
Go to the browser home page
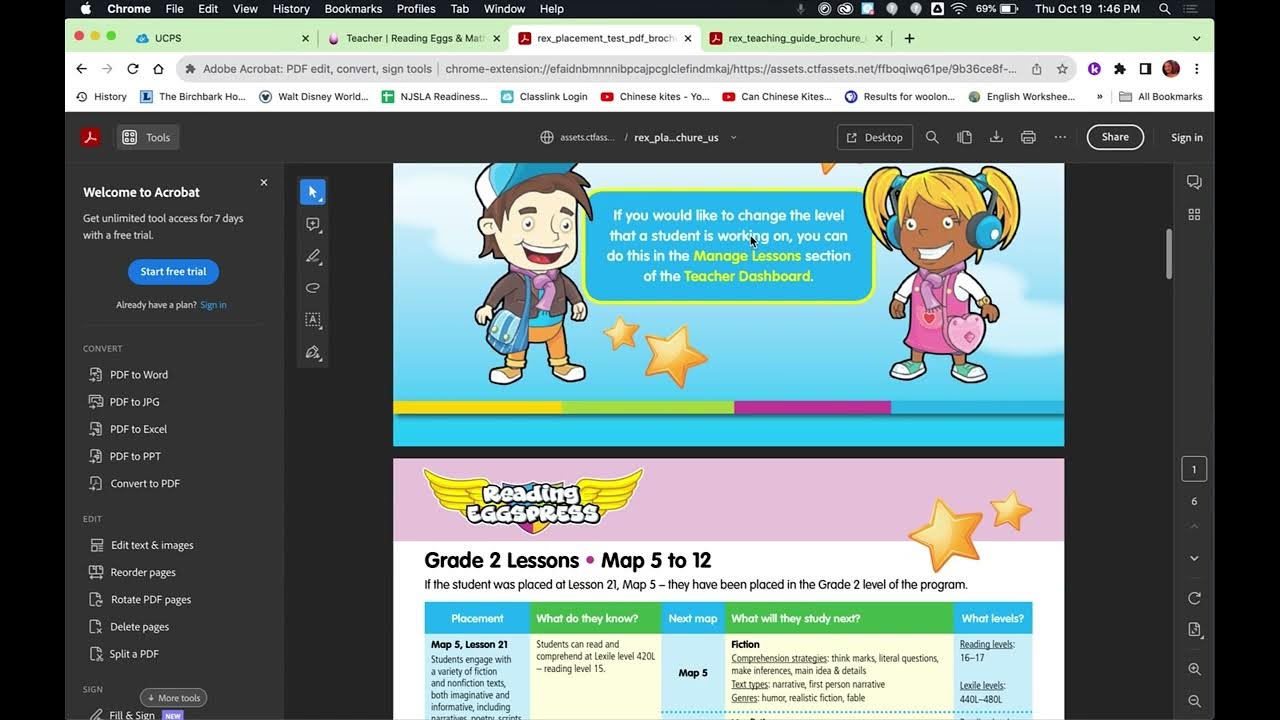coord(158,69)
